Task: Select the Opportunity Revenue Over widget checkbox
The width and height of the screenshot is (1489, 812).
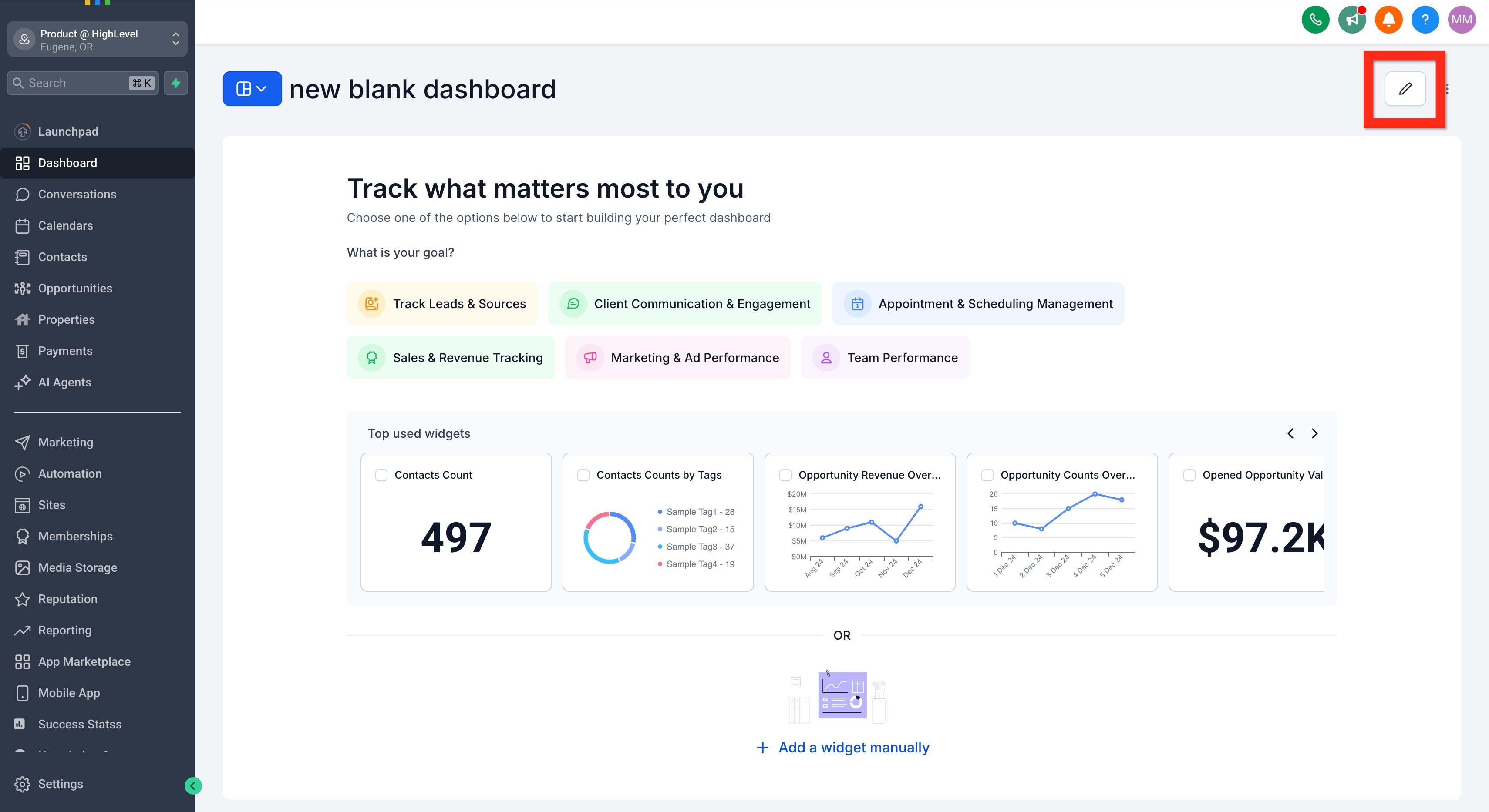Action: [785, 475]
